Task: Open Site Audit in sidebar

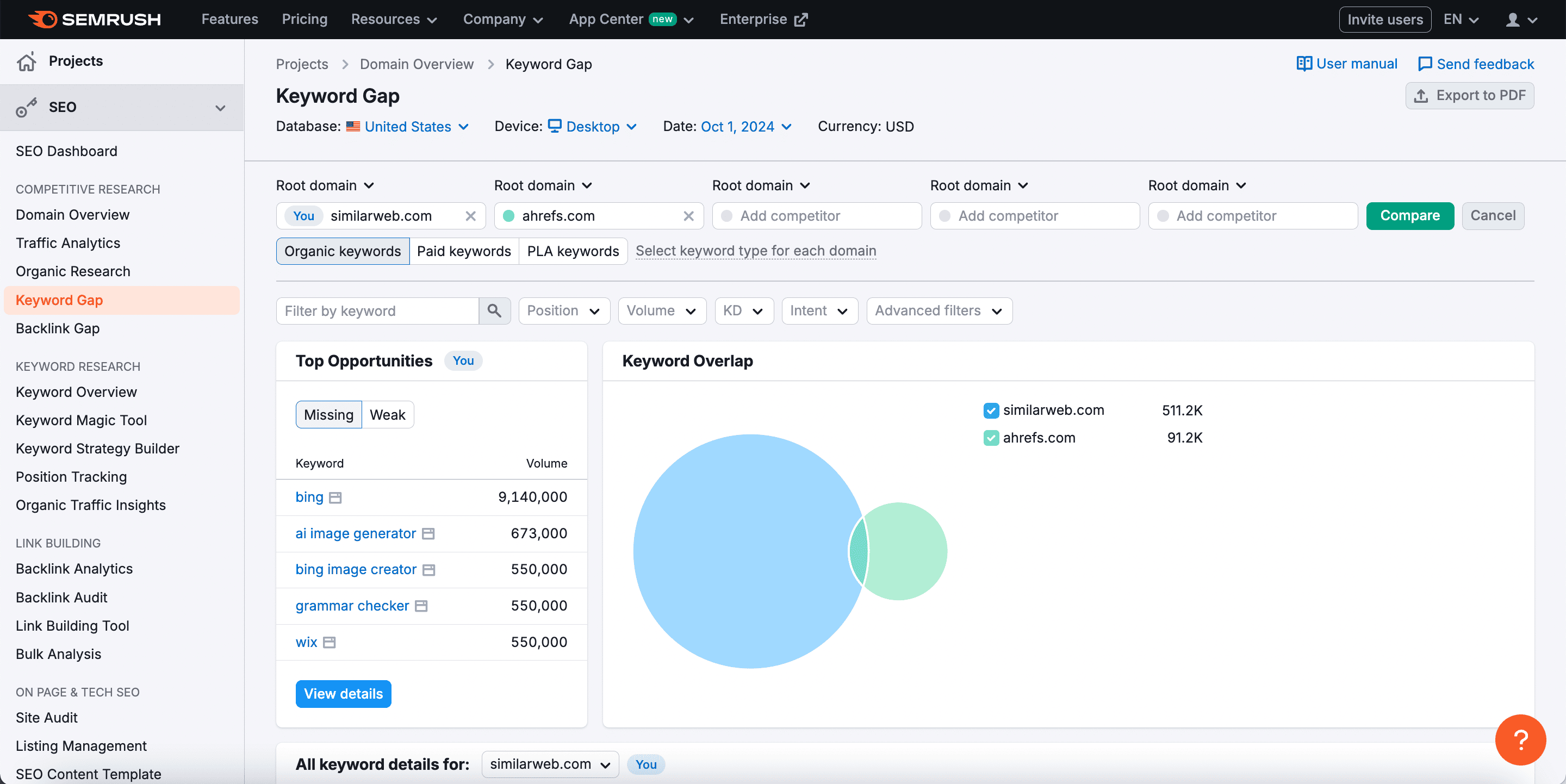Action: pos(47,717)
